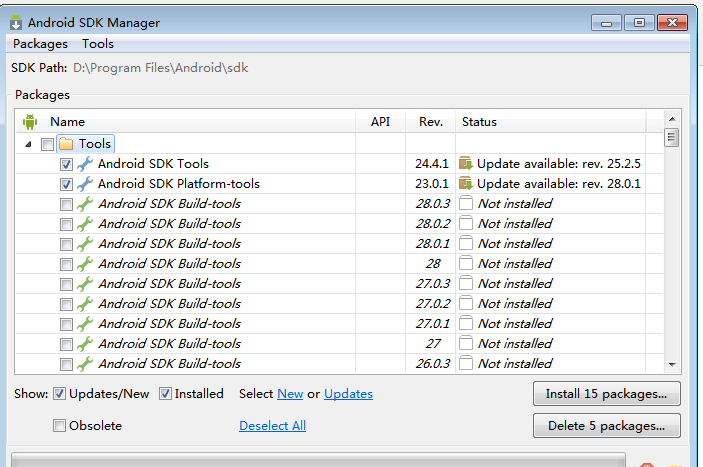Click the package list scrollbar down arrow
The image size is (703, 467).
672,364
